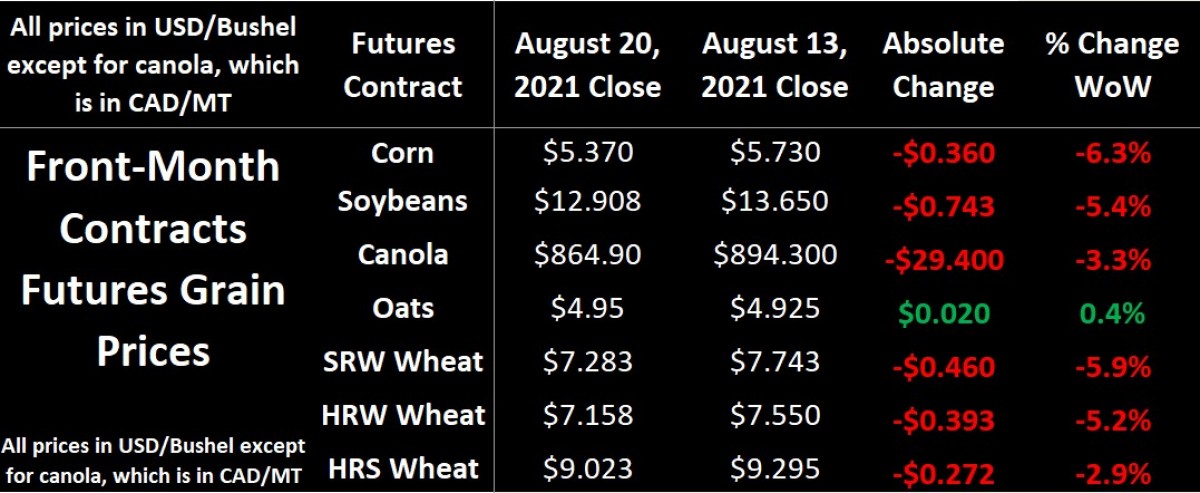Select the Oats row label
Image resolution: width=1200 pixels, height=493 pixels.
click(x=402, y=306)
